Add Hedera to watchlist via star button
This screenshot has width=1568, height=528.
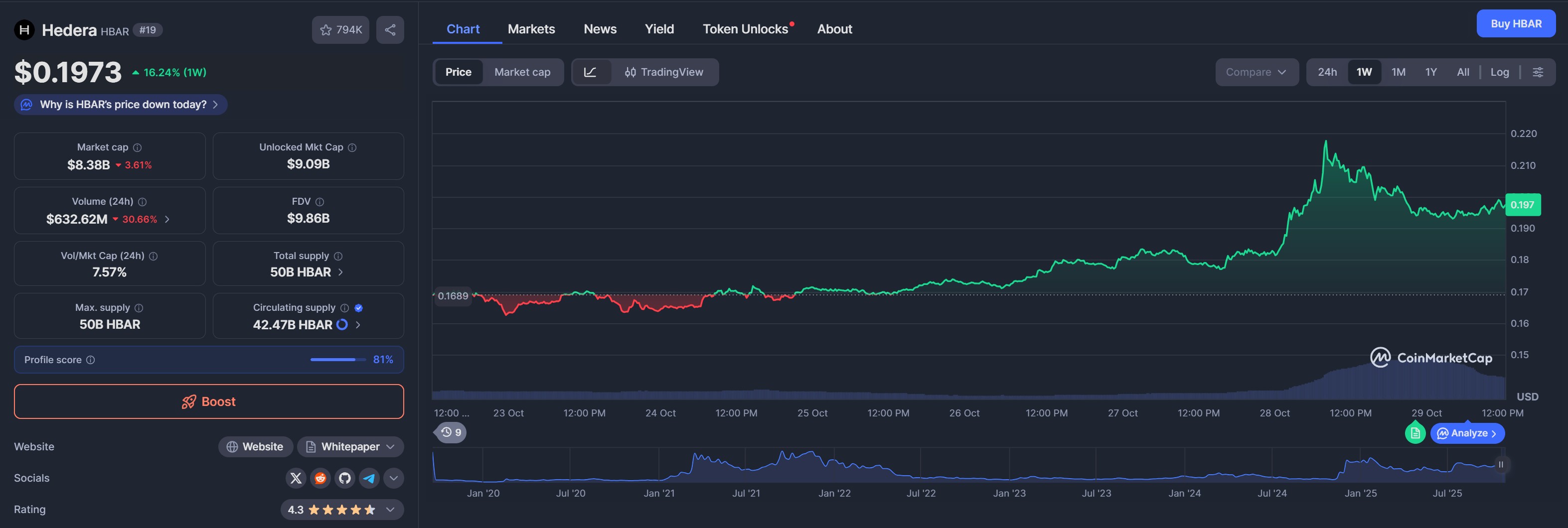click(340, 30)
